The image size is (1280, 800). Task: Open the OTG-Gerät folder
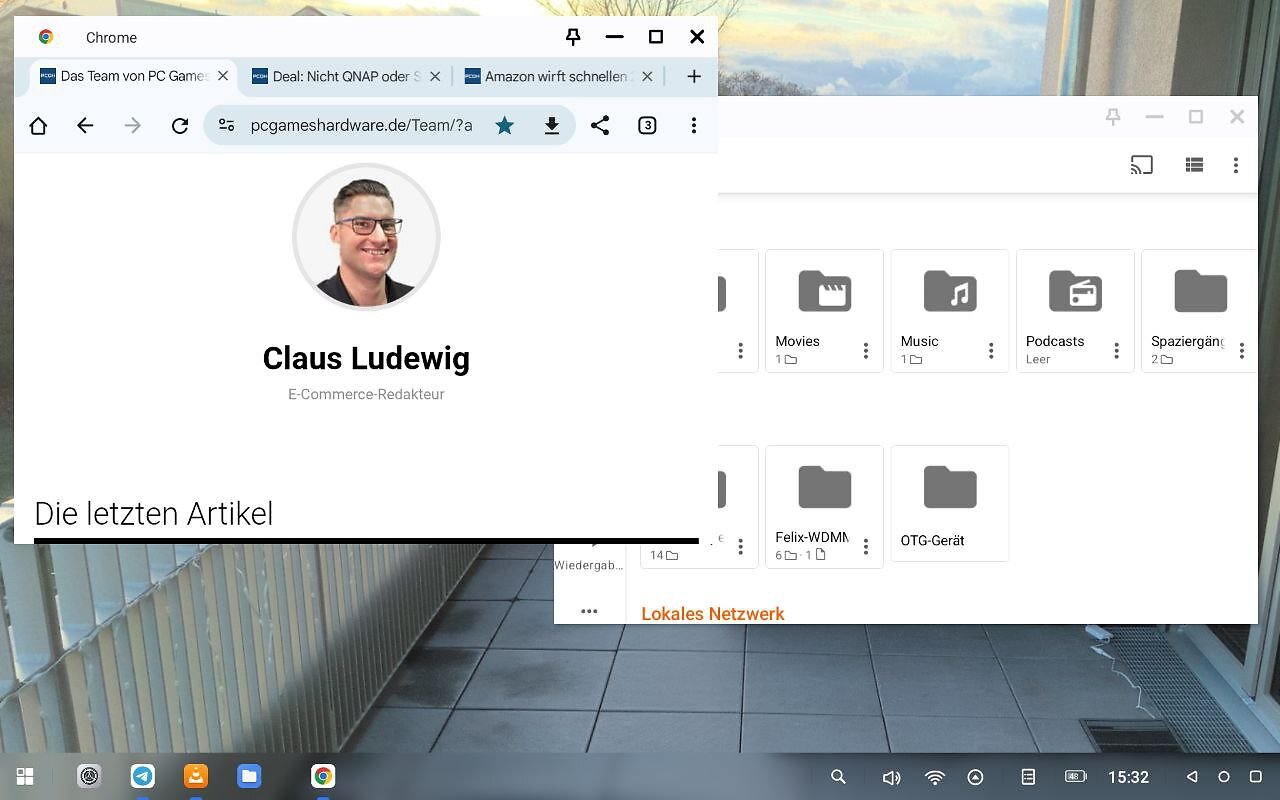(950, 503)
